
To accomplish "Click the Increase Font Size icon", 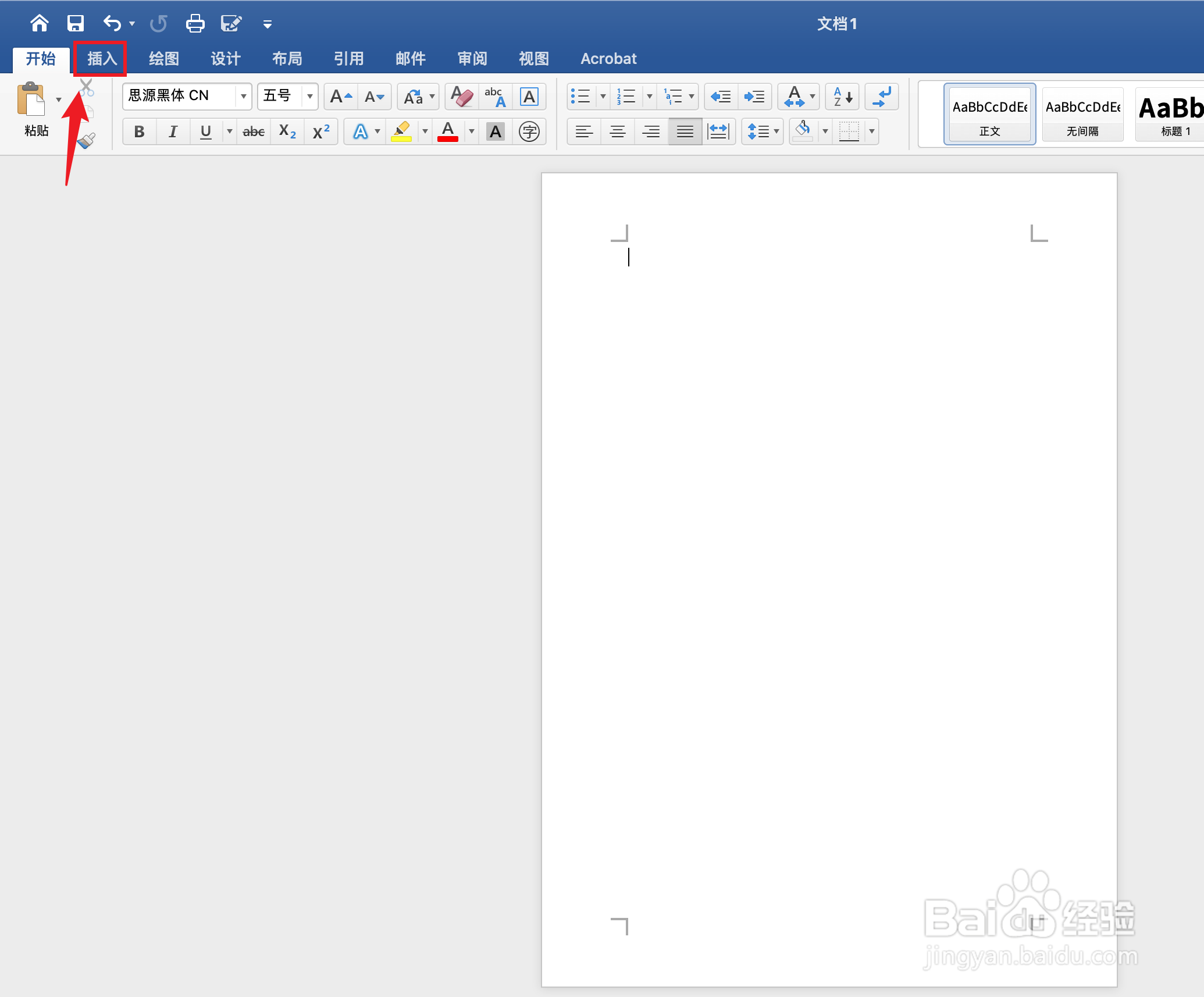I will (x=341, y=97).
